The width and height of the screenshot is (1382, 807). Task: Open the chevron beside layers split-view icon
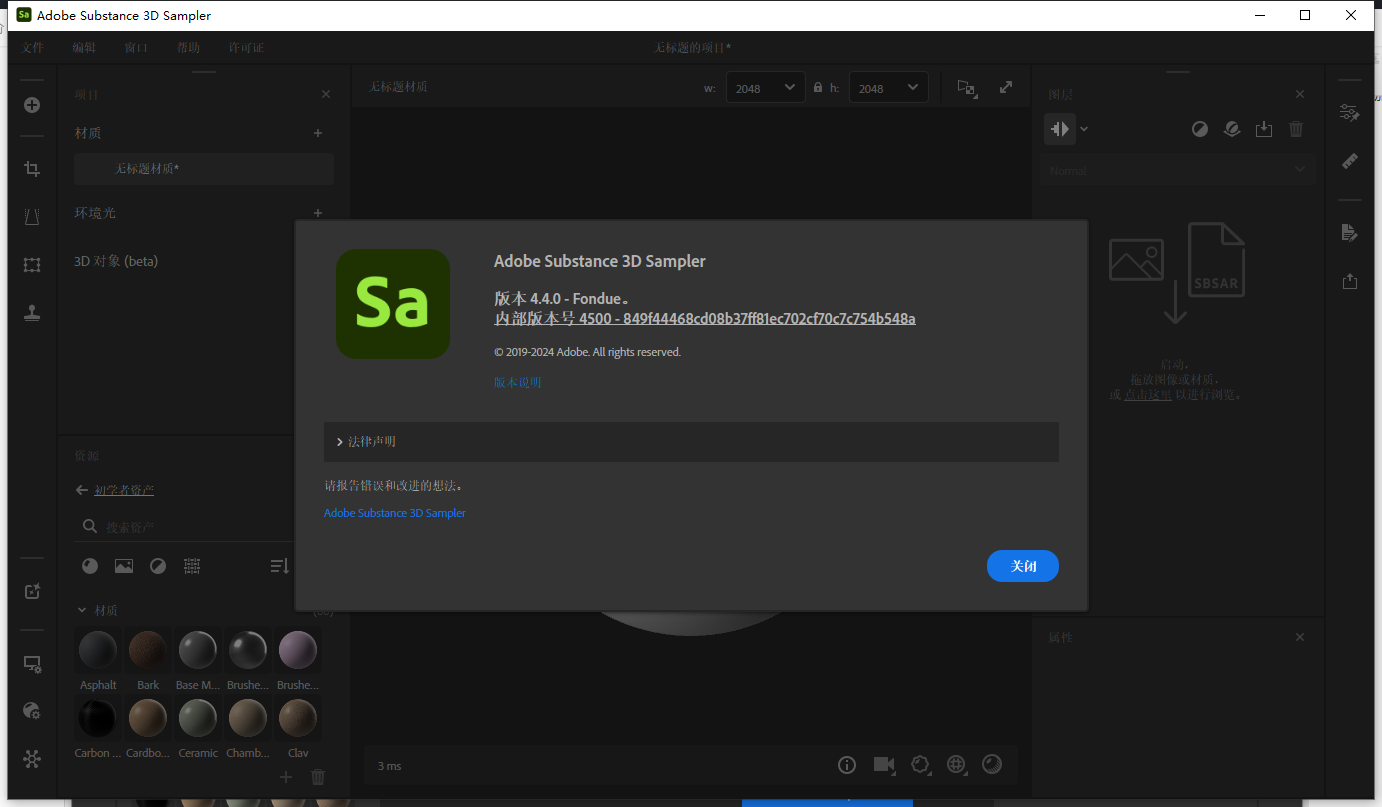pos(1084,129)
